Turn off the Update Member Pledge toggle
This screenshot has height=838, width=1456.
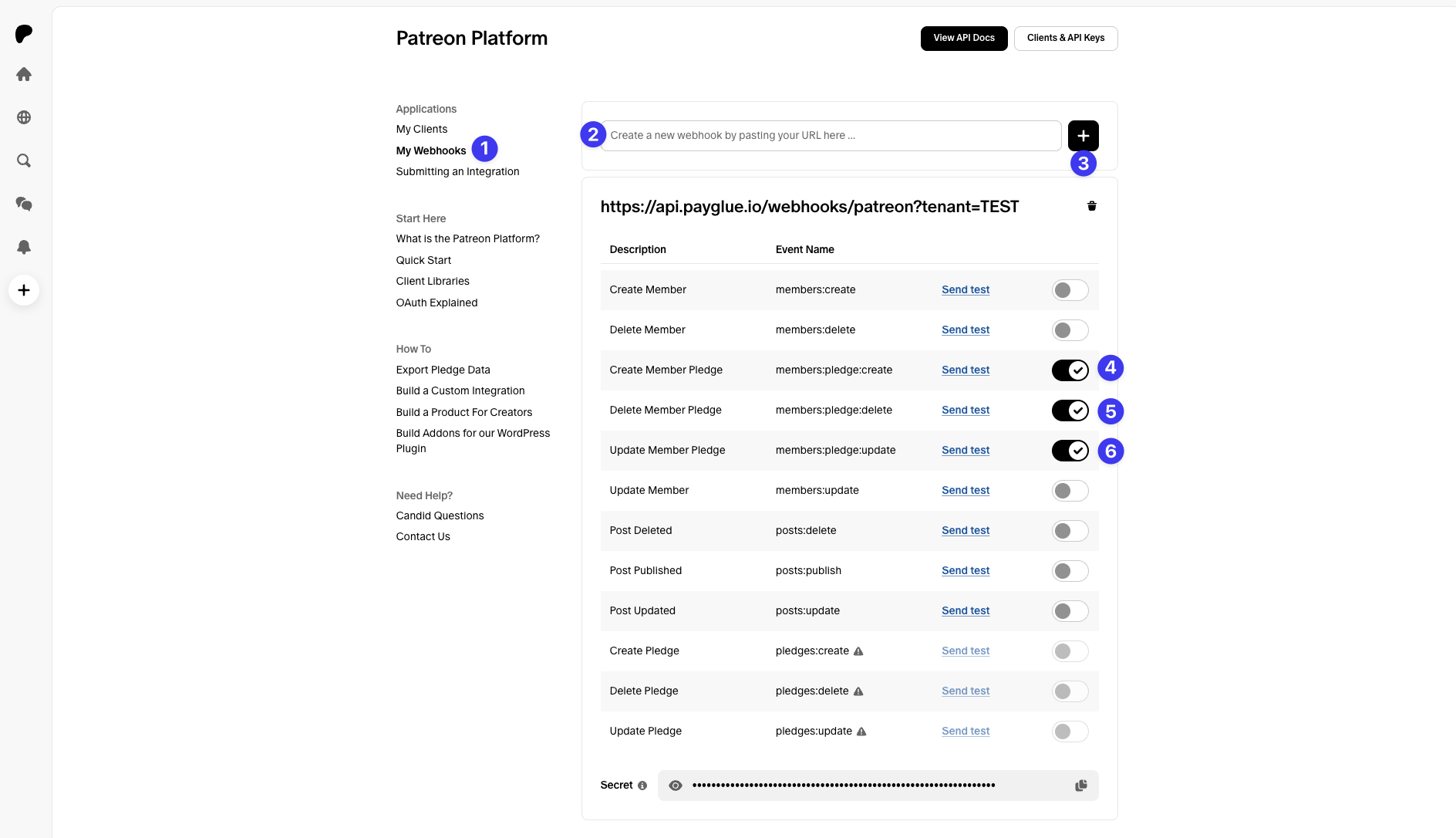click(x=1070, y=451)
